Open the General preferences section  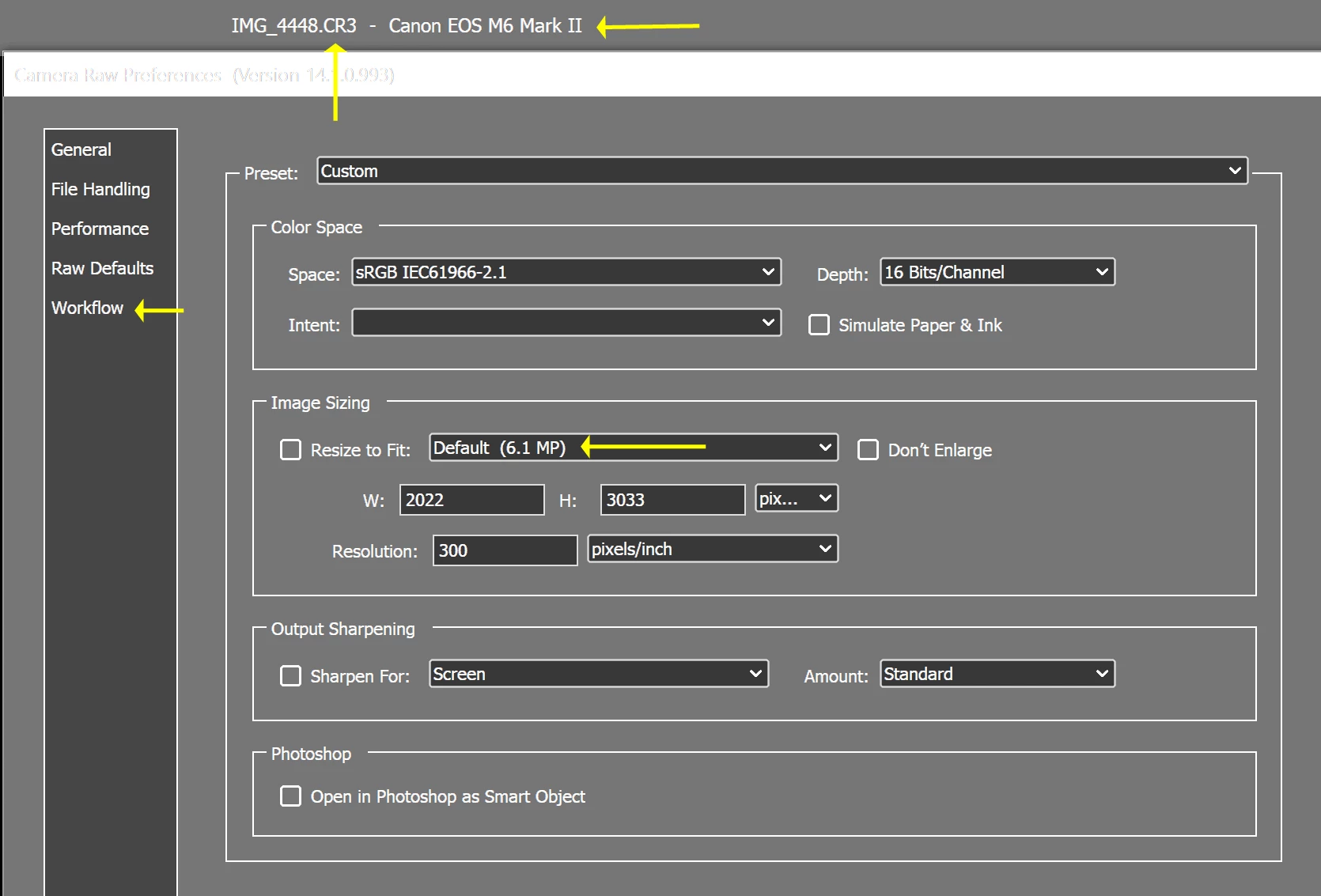click(x=81, y=149)
